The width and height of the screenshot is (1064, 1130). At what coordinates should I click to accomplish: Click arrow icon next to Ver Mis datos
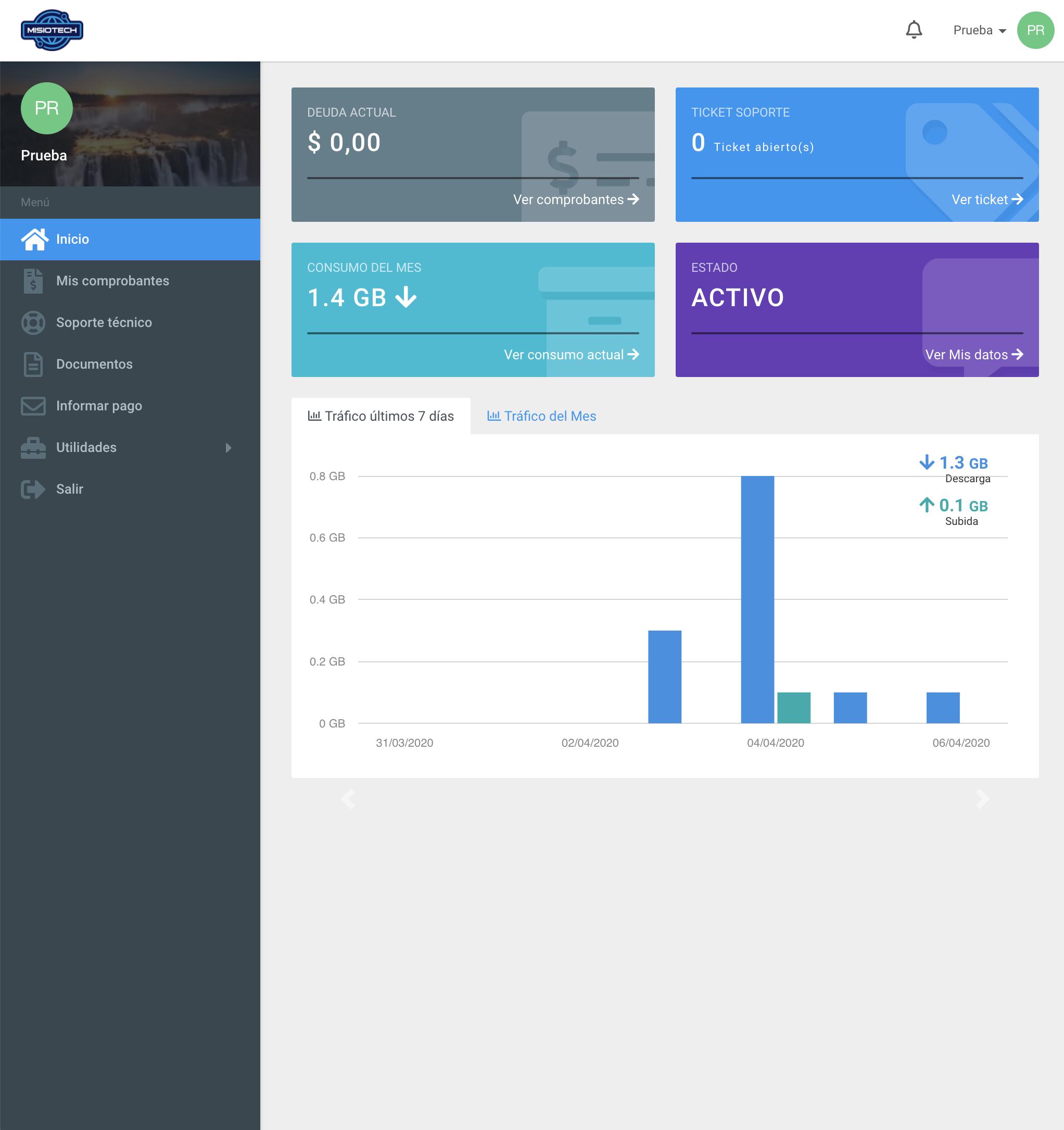(x=1018, y=355)
